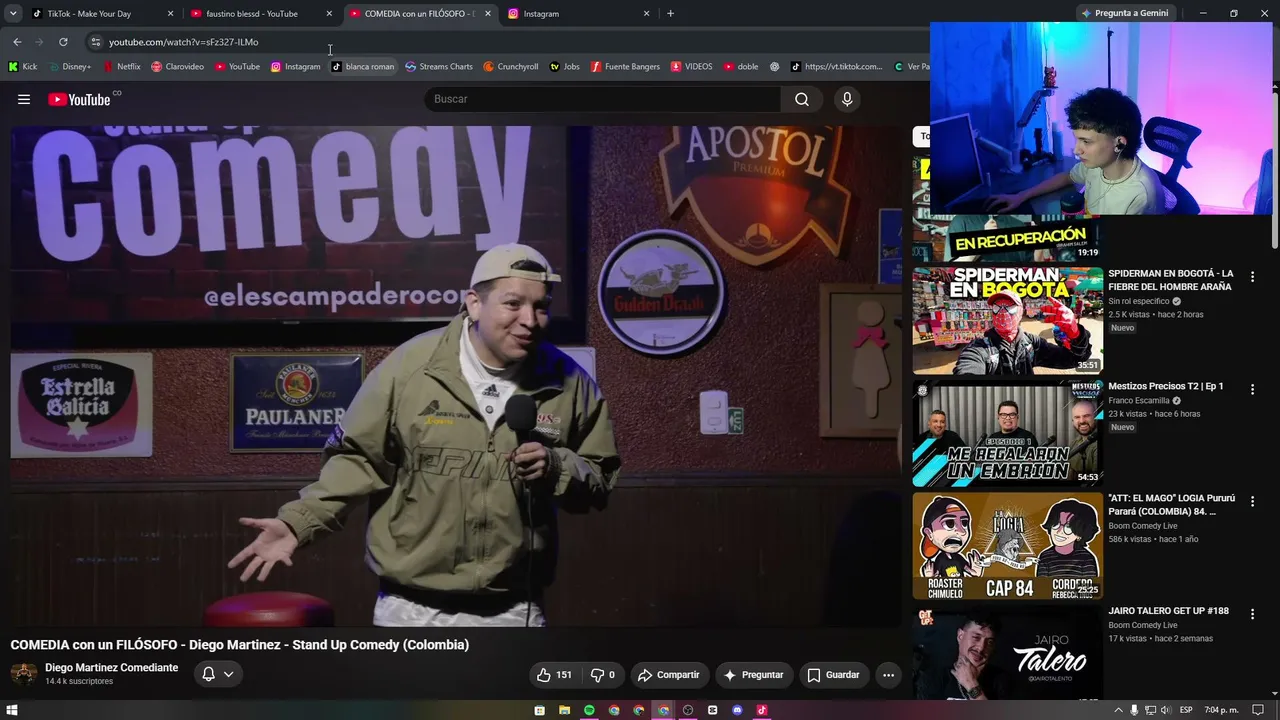
Task: Close the TikTok tab
Action: tap(170, 14)
